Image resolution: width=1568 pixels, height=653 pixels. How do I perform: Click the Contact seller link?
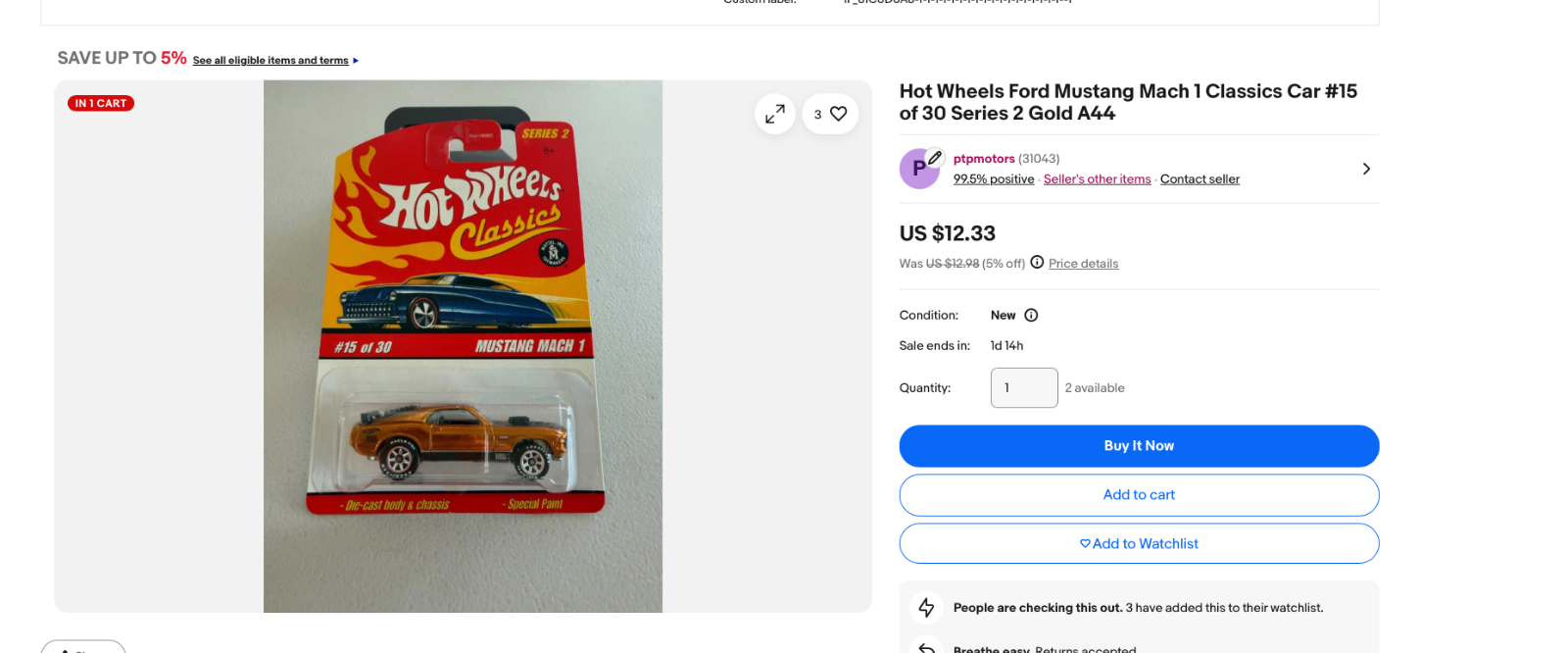1200,178
